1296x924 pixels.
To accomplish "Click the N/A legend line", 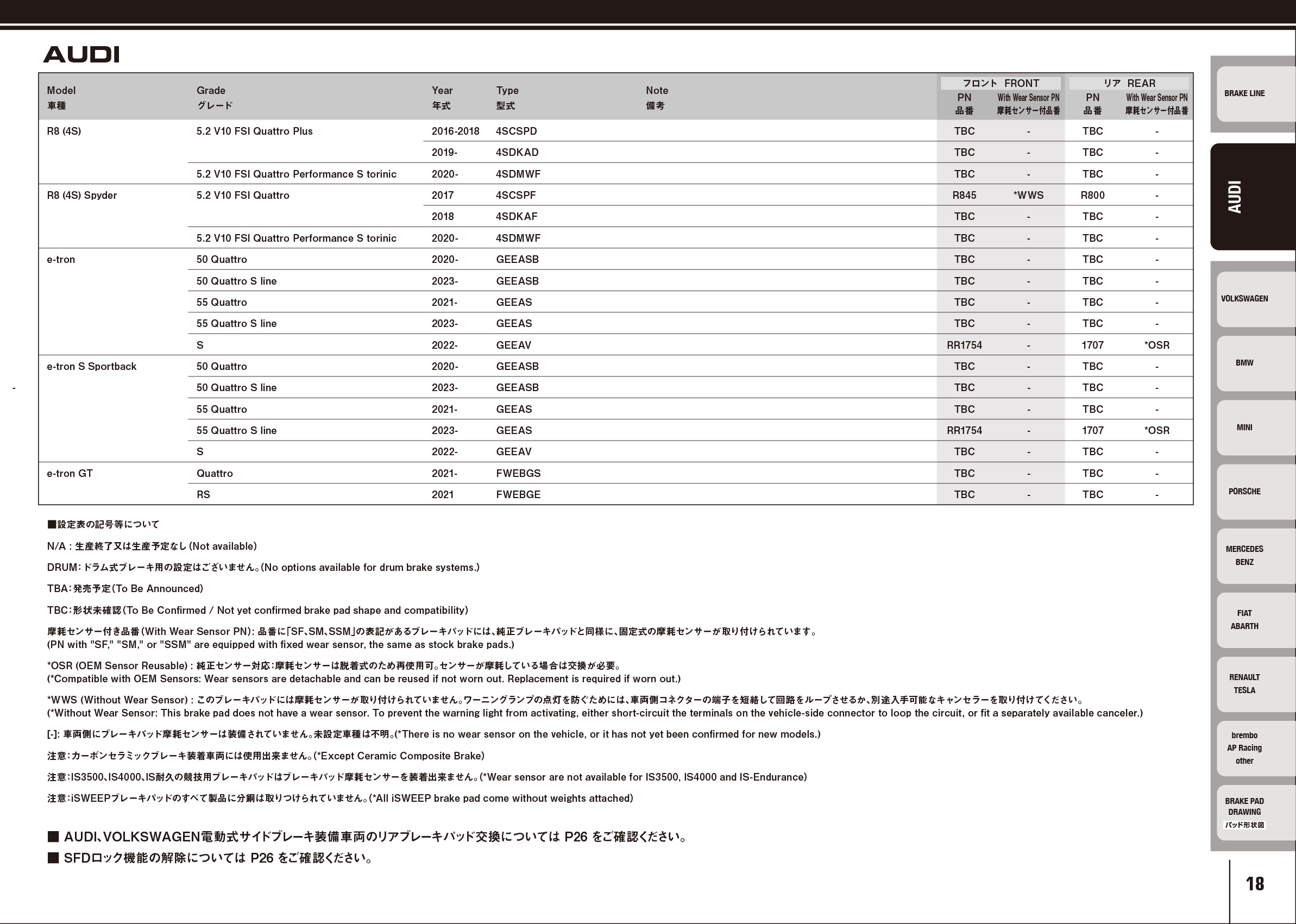I will coord(152,546).
